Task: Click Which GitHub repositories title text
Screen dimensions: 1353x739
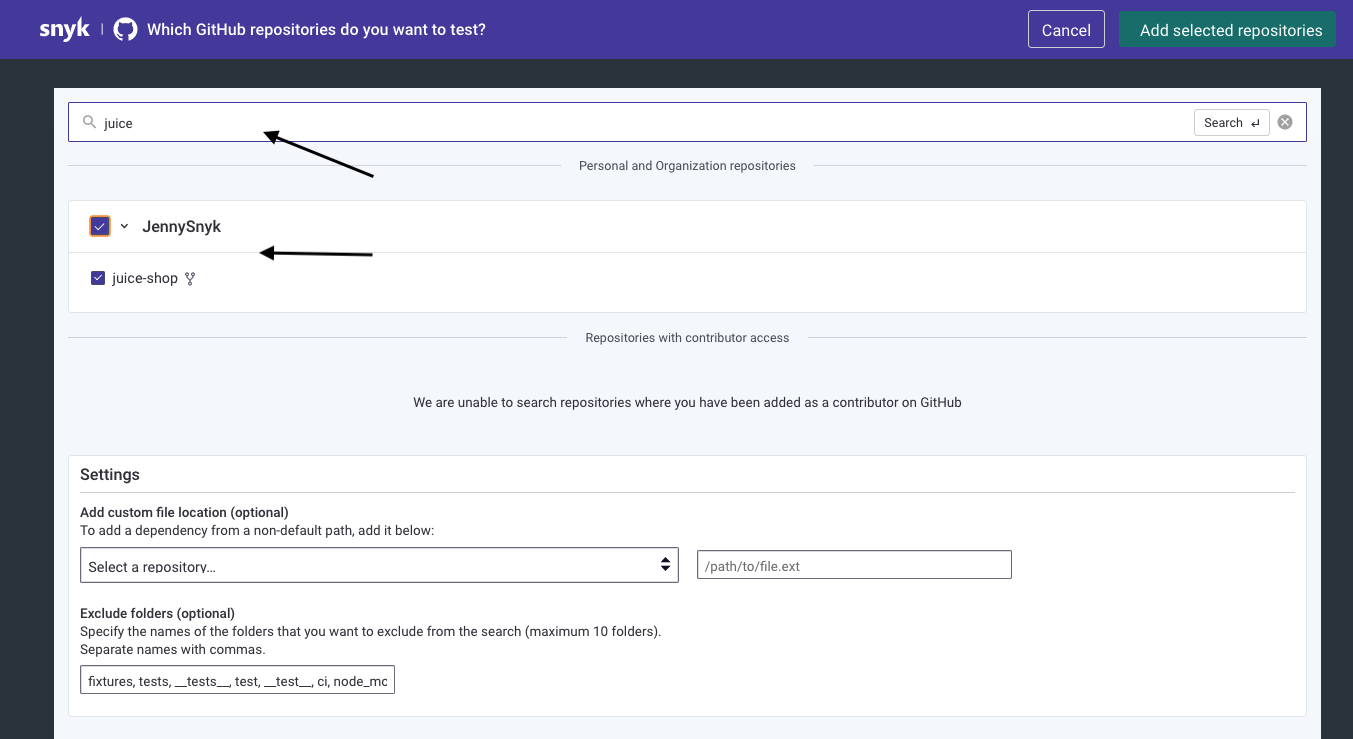Action: pyautogui.click(x=316, y=30)
